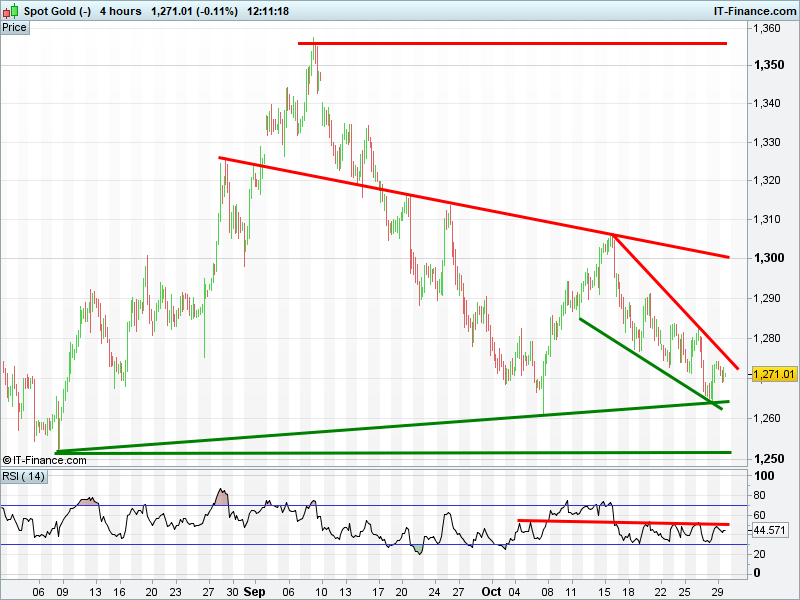800x600 pixels.
Task: Click the 23 date label on the time axis
Action: click(175, 592)
